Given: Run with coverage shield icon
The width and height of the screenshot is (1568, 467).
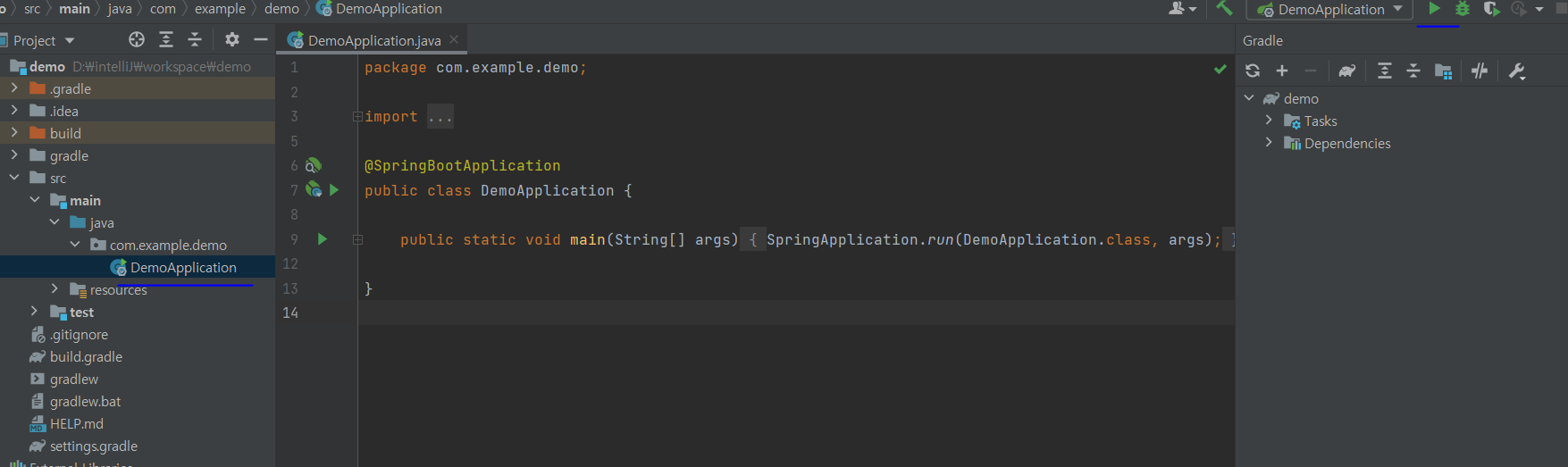Looking at the screenshot, I should point(1490,9).
